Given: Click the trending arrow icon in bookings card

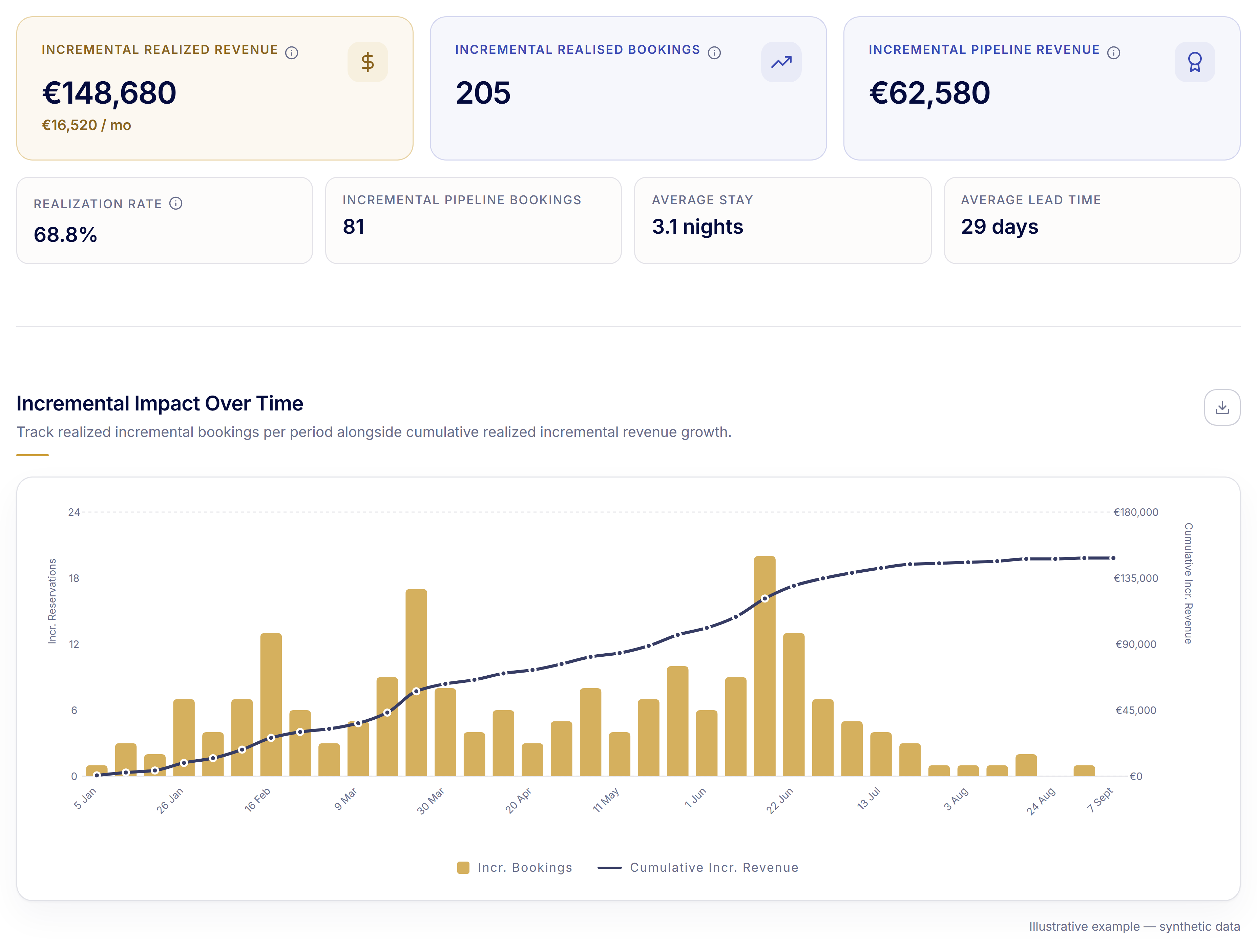Looking at the screenshot, I should tap(781, 62).
